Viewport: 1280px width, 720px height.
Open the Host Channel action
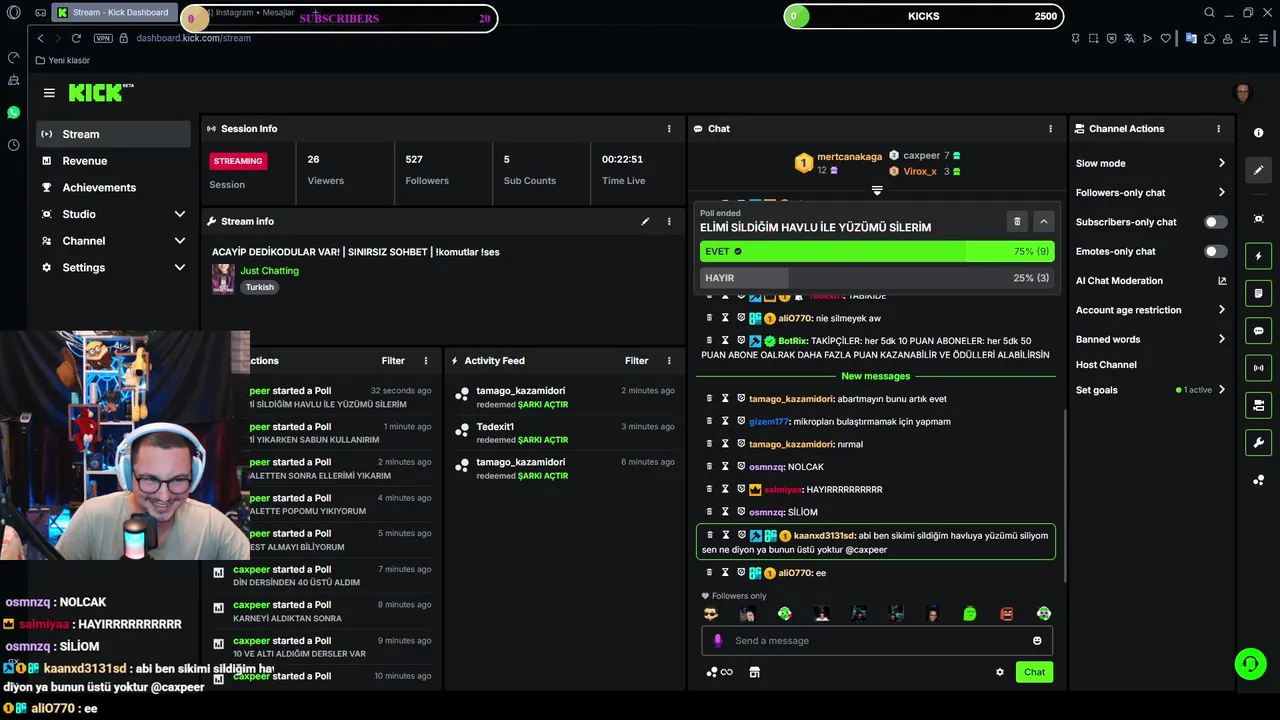point(1106,365)
